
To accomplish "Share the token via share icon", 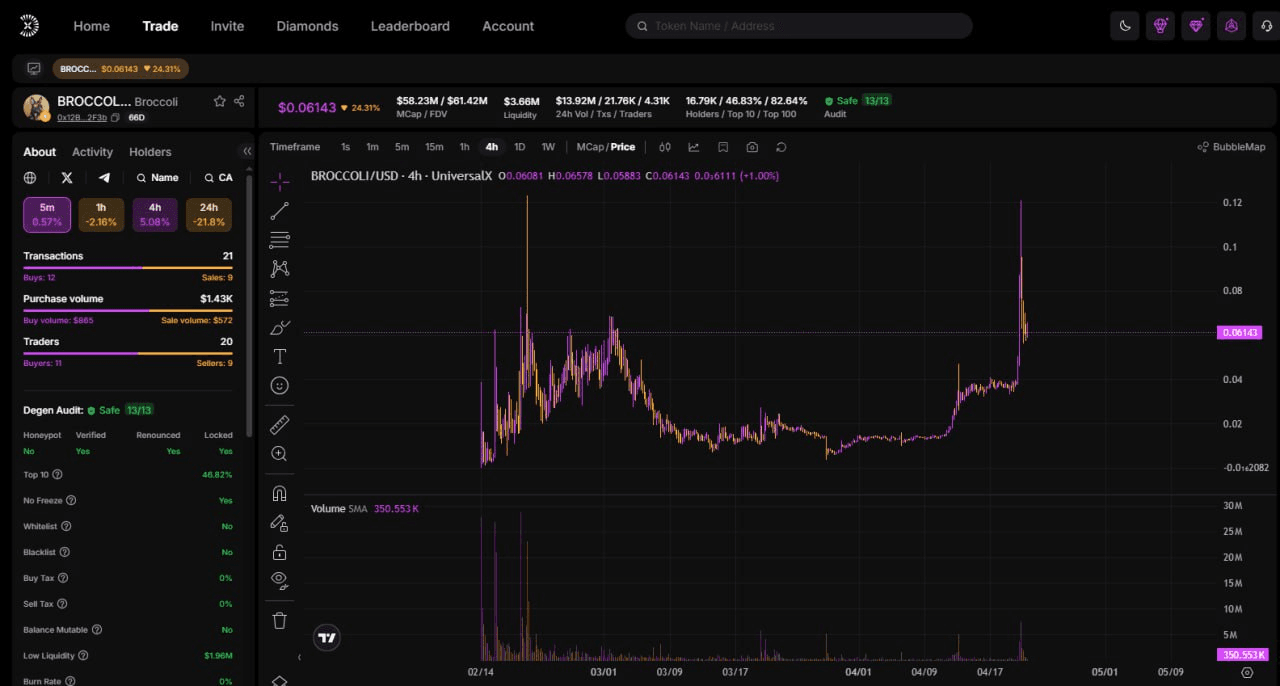I will (x=239, y=101).
